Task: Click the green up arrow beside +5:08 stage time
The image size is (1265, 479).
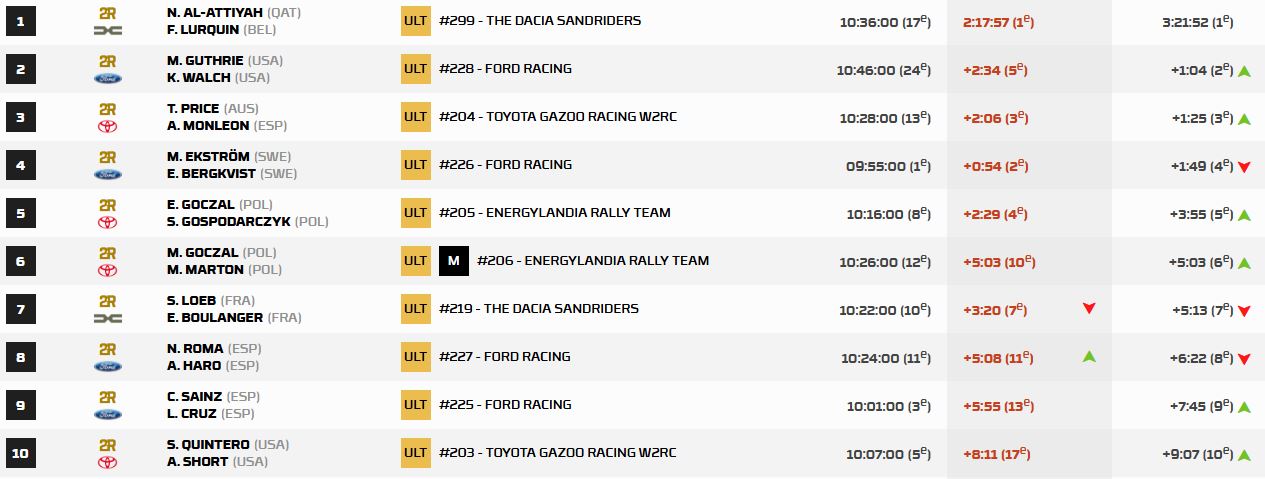Action: 1089,357
